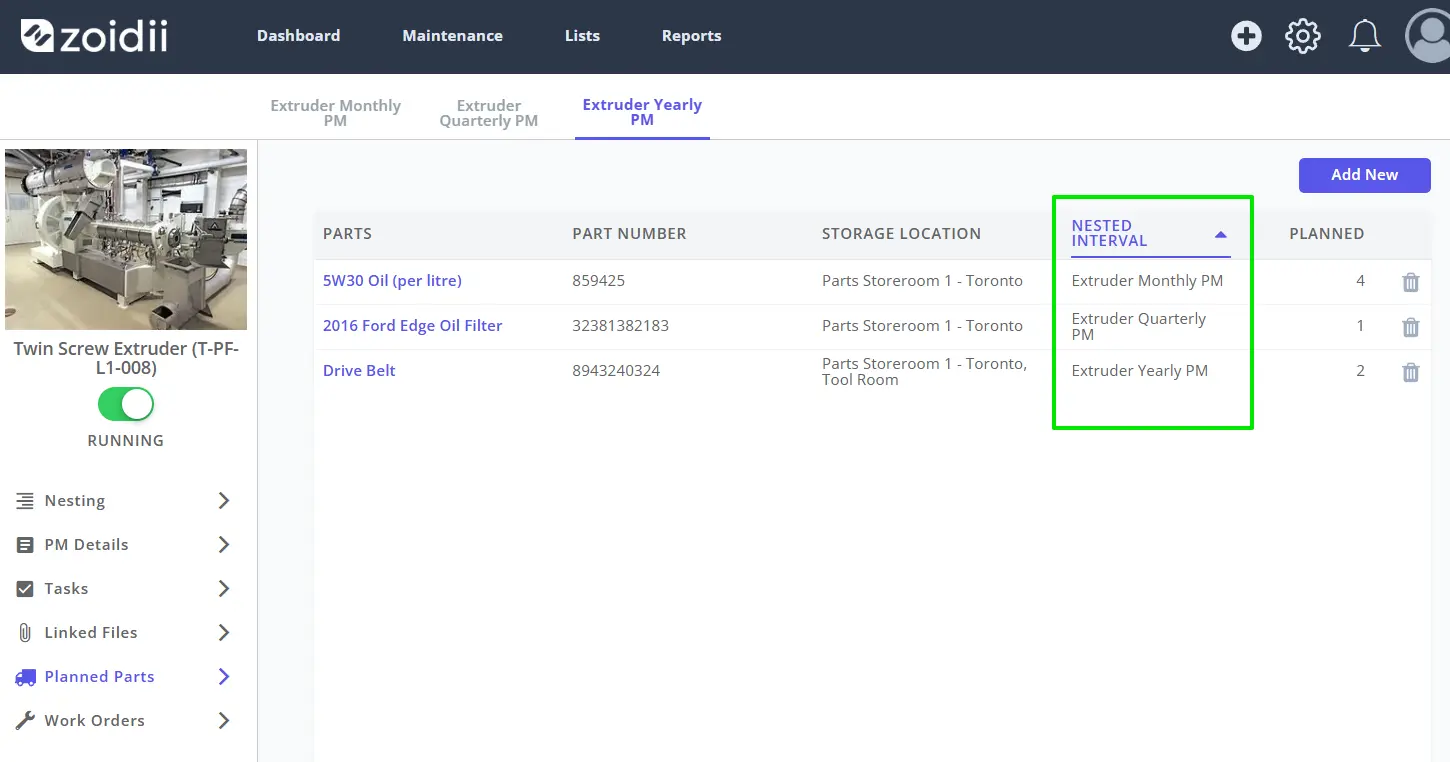Expand the Tasks chevron
This screenshot has width=1450, height=762.
point(224,589)
